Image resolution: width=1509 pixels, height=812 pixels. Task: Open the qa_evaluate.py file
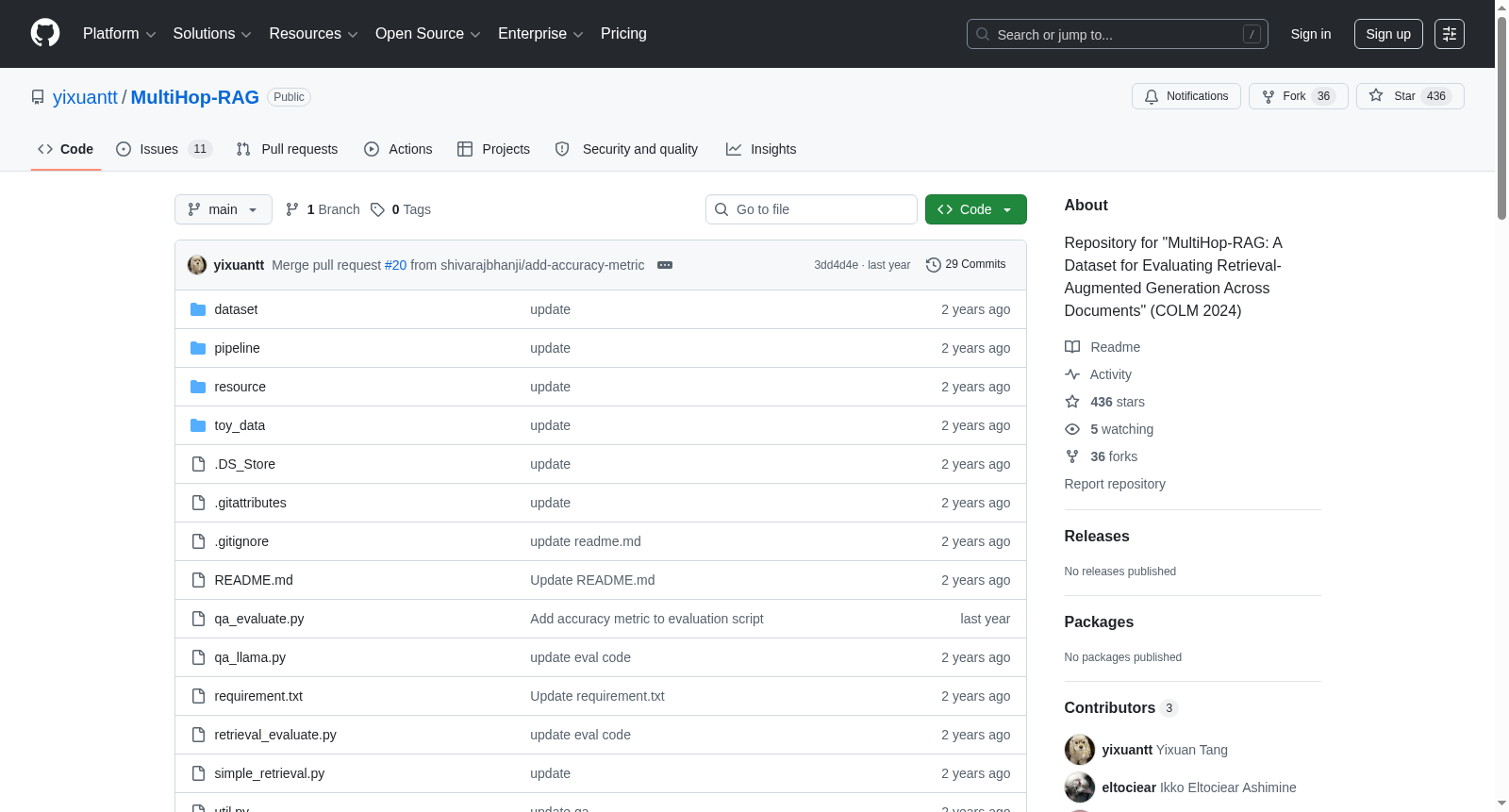point(259,619)
